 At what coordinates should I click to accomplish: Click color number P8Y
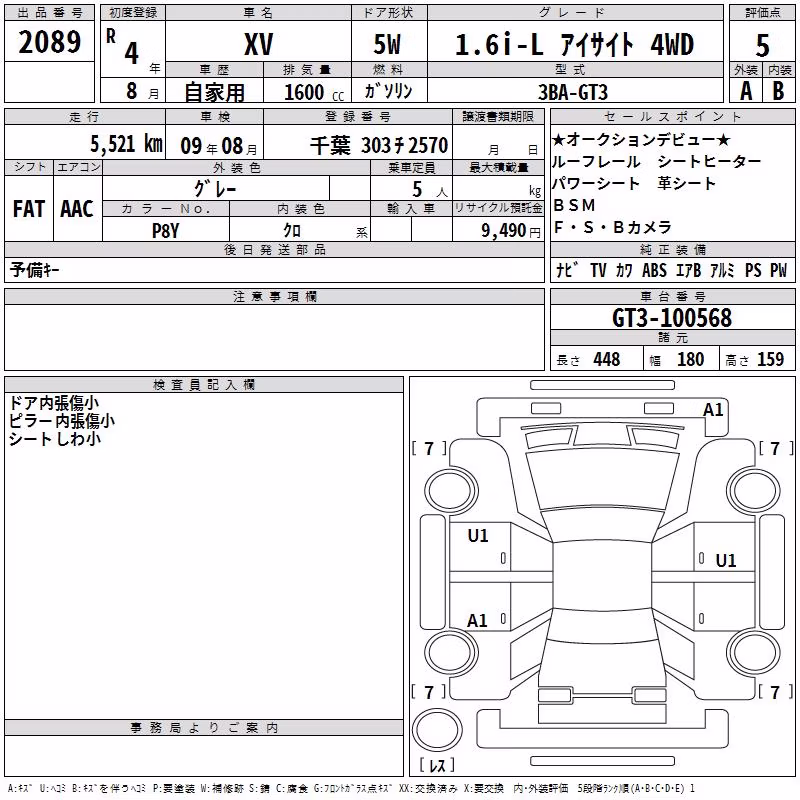point(165,231)
